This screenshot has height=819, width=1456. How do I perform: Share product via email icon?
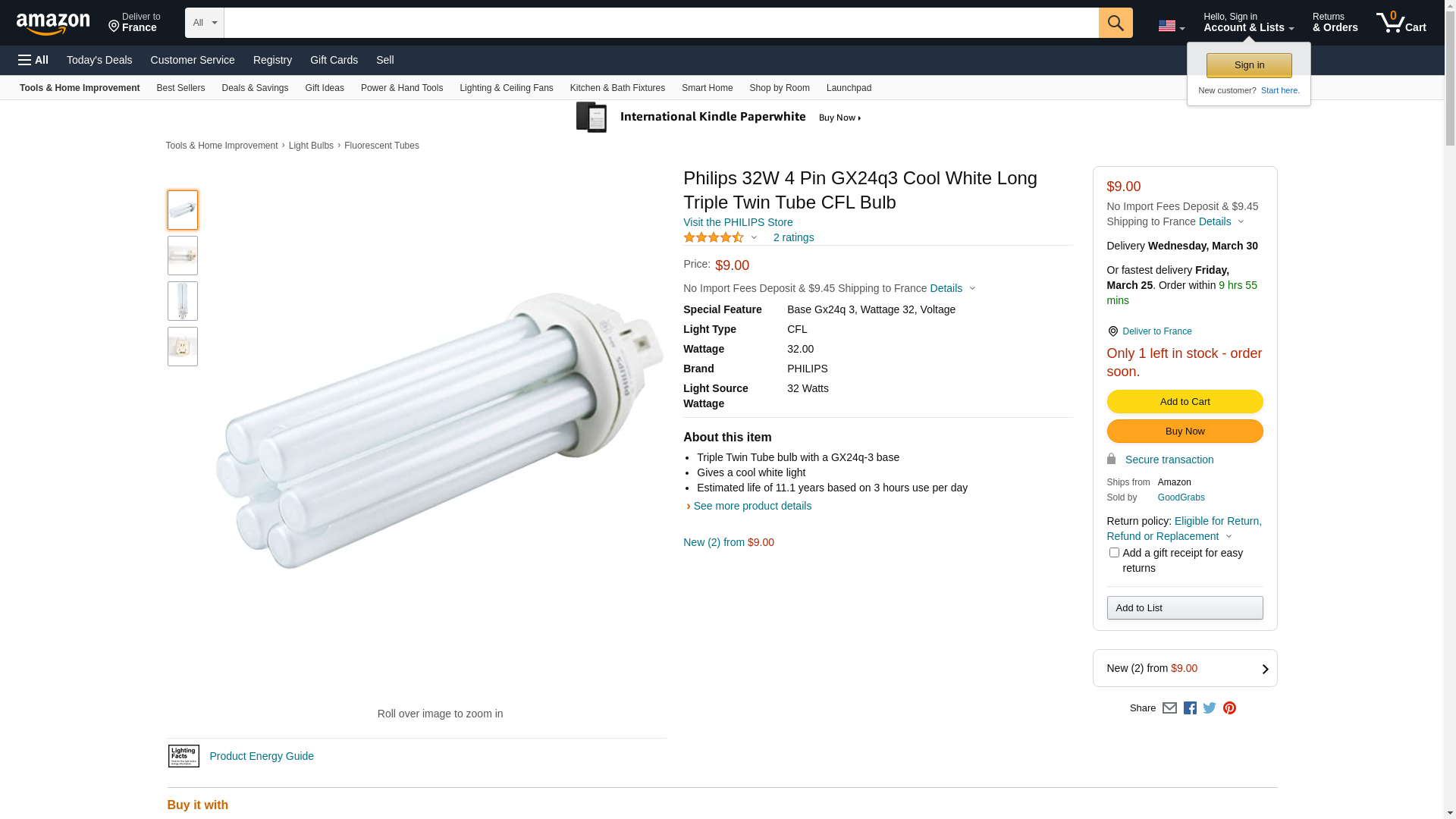[x=1169, y=708]
